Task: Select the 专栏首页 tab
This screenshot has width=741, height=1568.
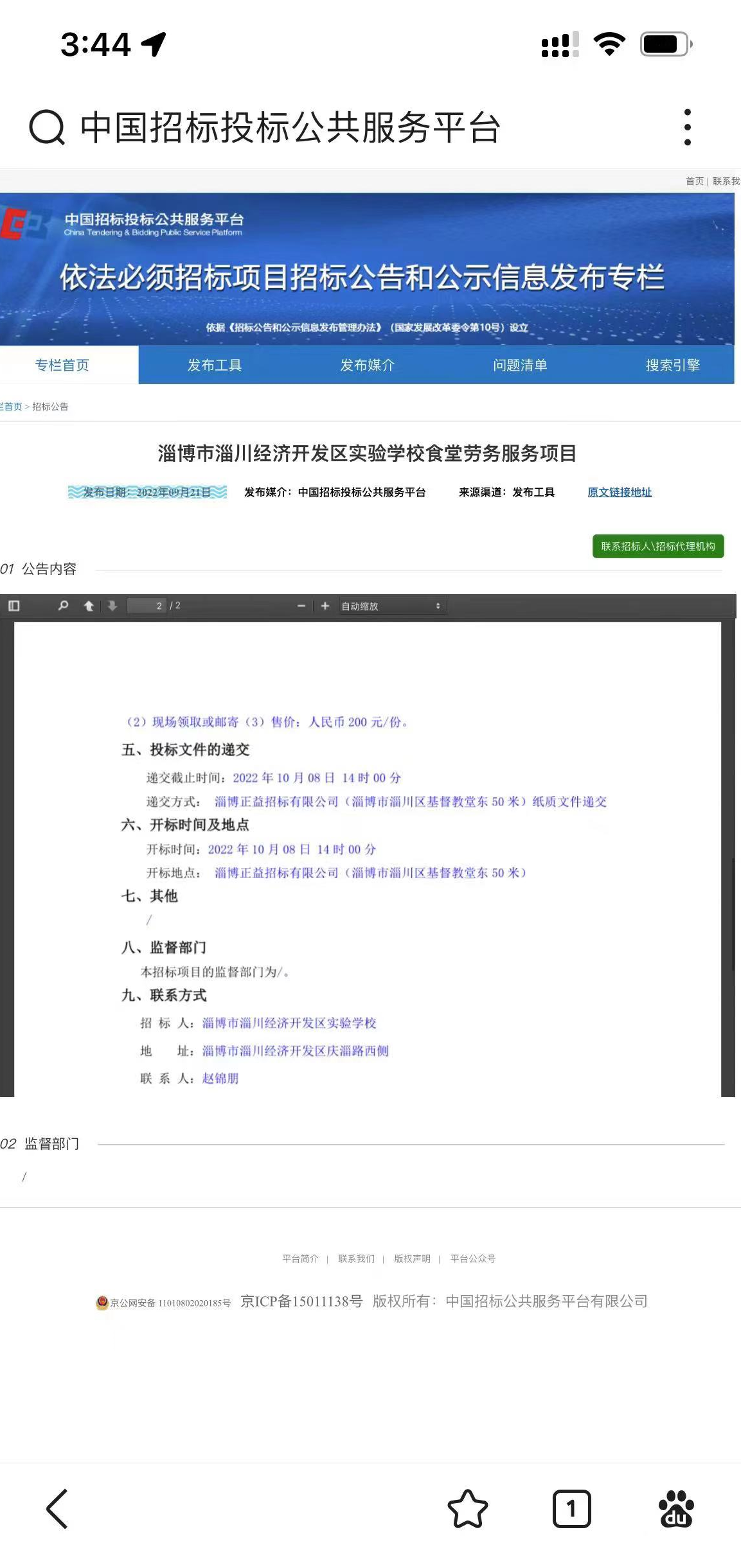Action: coord(62,365)
